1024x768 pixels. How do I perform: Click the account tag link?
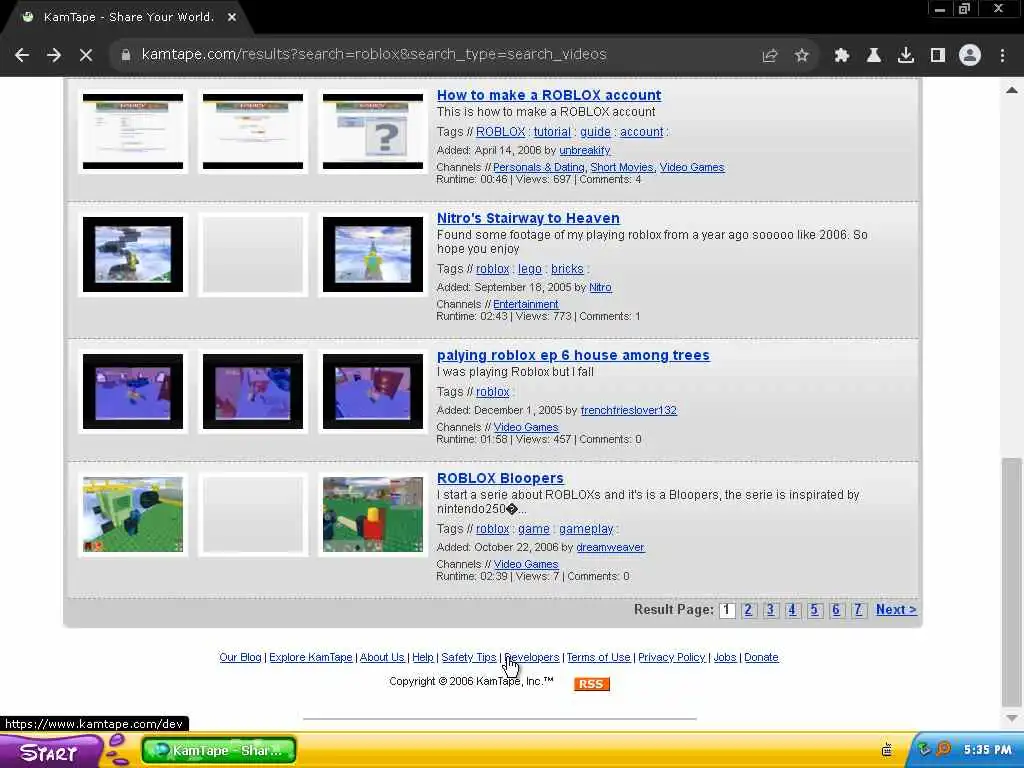tap(641, 132)
